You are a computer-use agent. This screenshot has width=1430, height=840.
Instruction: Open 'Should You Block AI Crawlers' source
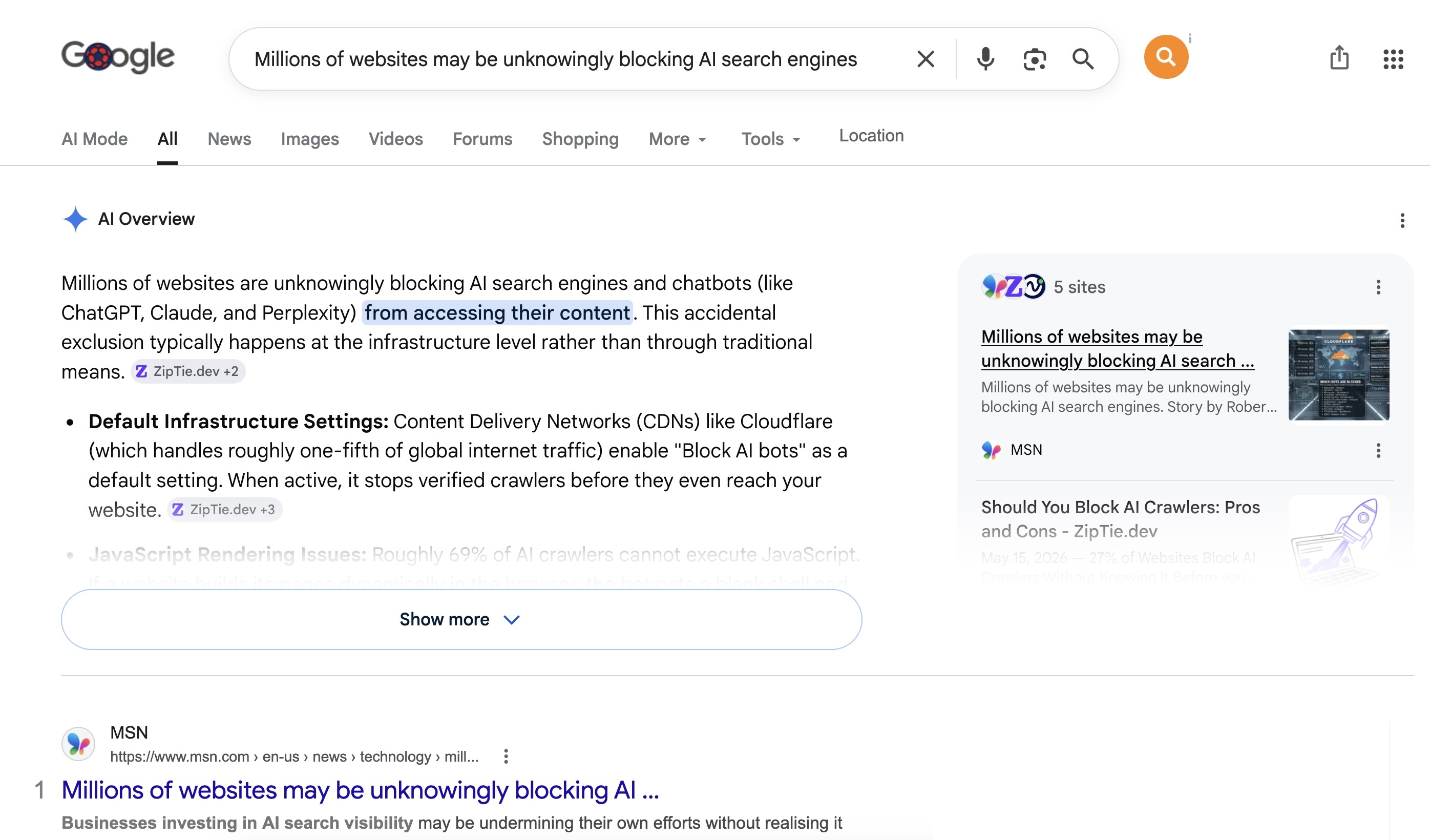[x=1120, y=519]
